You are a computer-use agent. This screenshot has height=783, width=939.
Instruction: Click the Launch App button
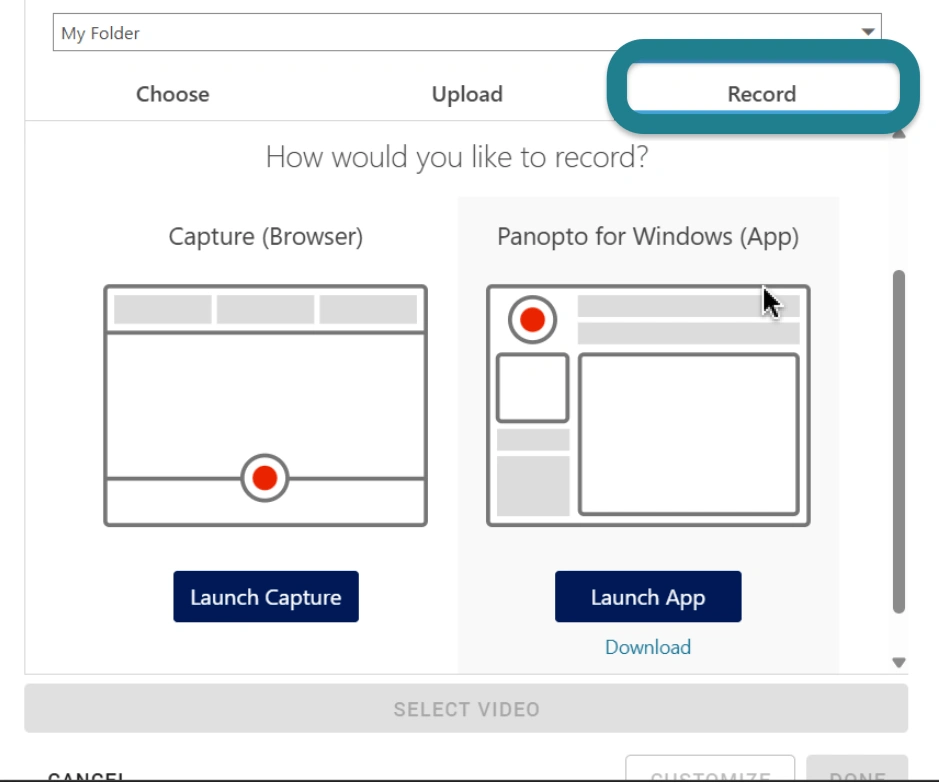coord(648,597)
